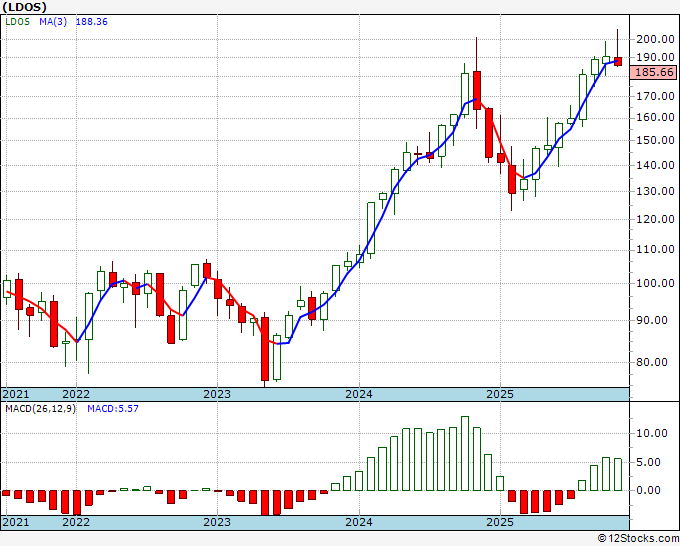Click the MA(3) legend label
Viewport: 680px width, 546px height.
point(53,22)
